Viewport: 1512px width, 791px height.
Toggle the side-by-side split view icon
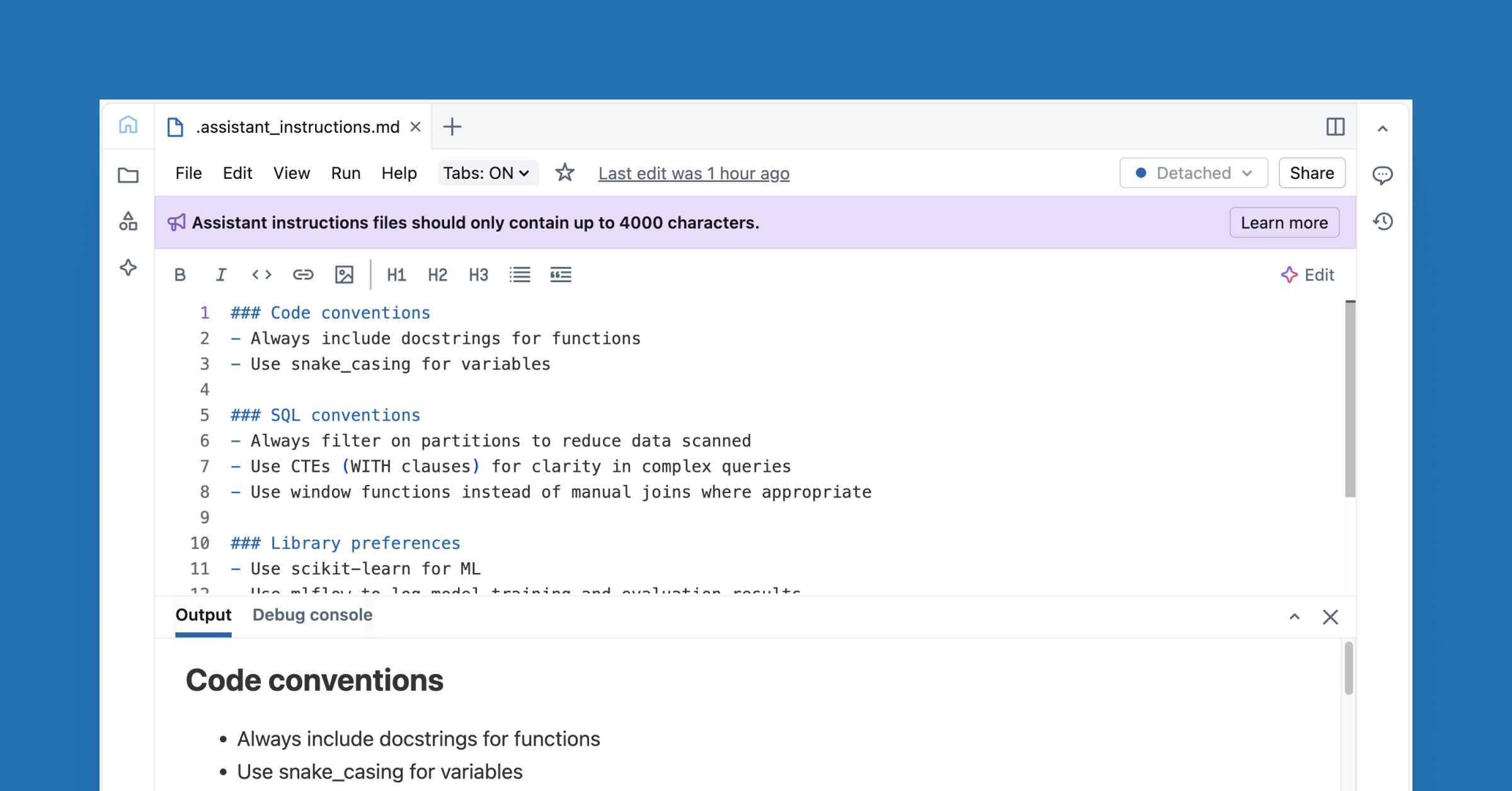[x=1335, y=127]
